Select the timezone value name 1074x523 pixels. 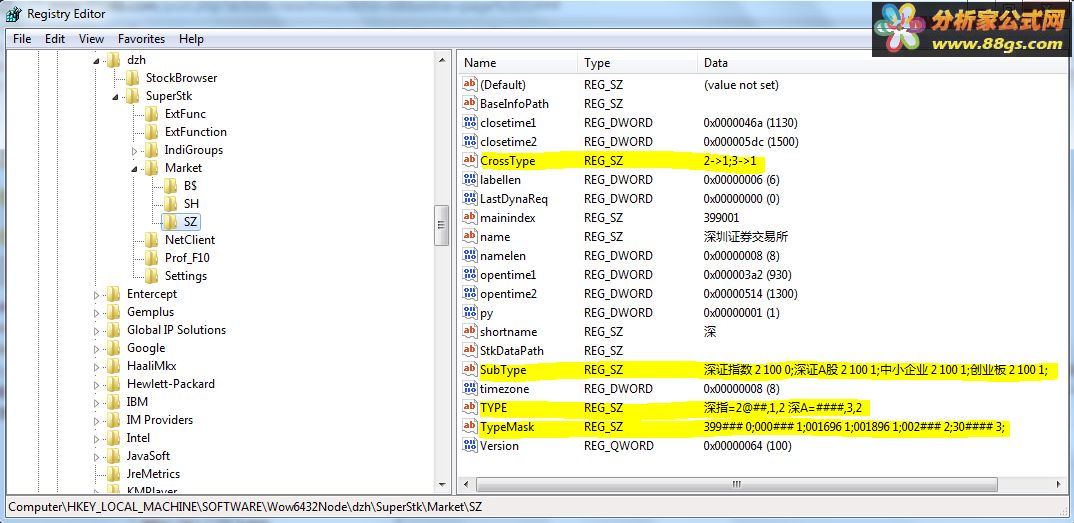pyautogui.click(x=504, y=389)
